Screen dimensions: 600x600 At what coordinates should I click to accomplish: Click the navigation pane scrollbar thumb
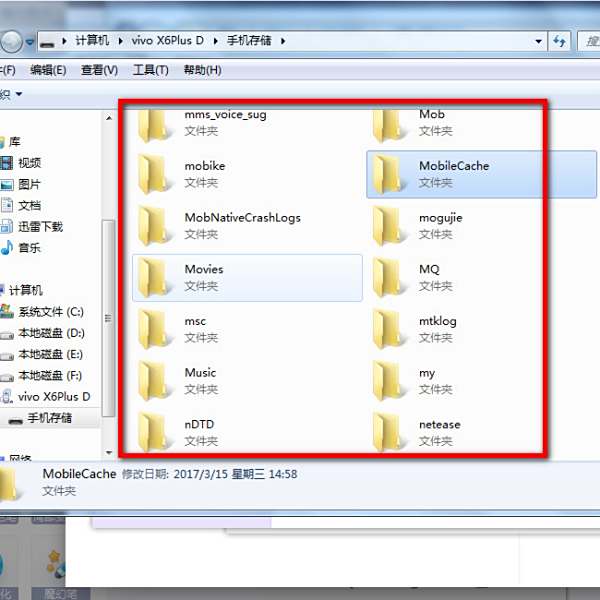(x=109, y=318)
